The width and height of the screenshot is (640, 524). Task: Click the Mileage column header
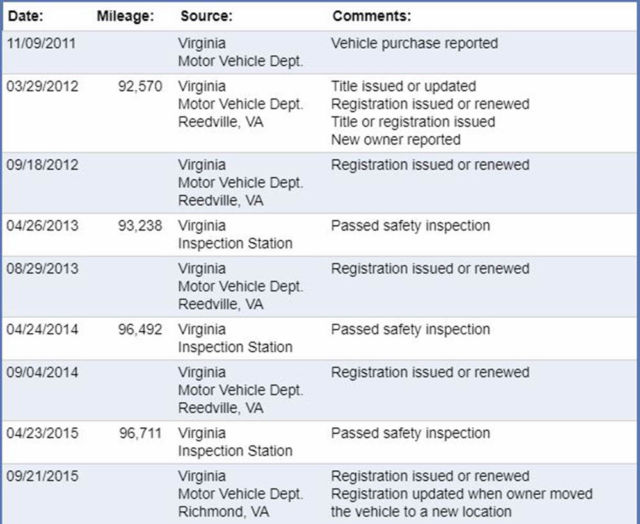(125, 17)
